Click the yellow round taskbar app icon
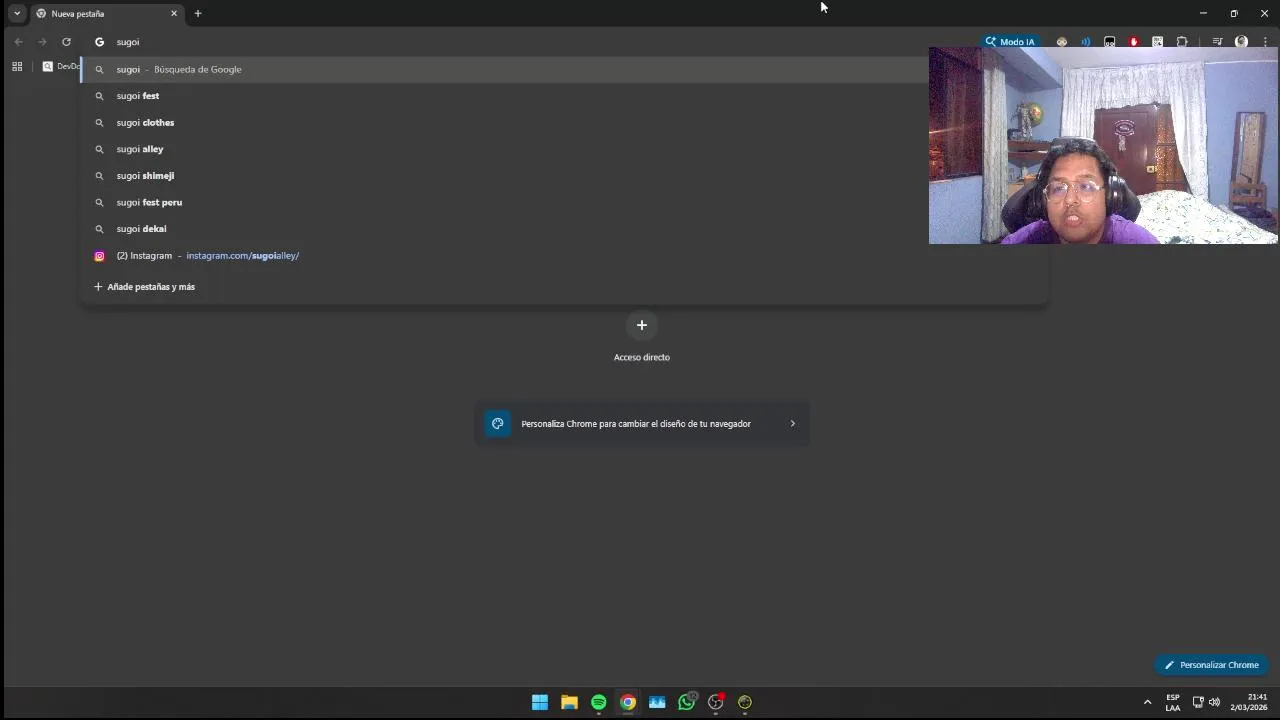 pos(745,702)
